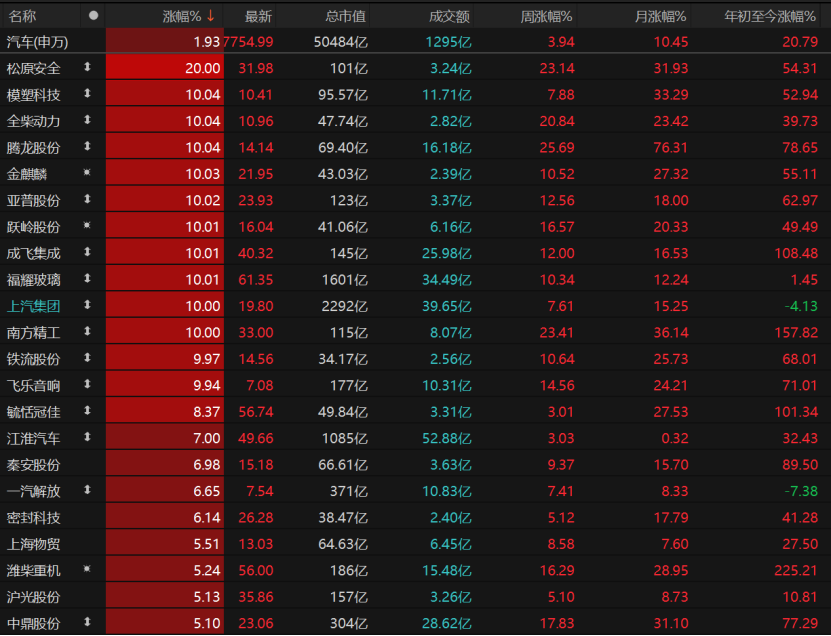
Task: Toggle the sort arrow on 涨幅% column
Action: [211, 16]
